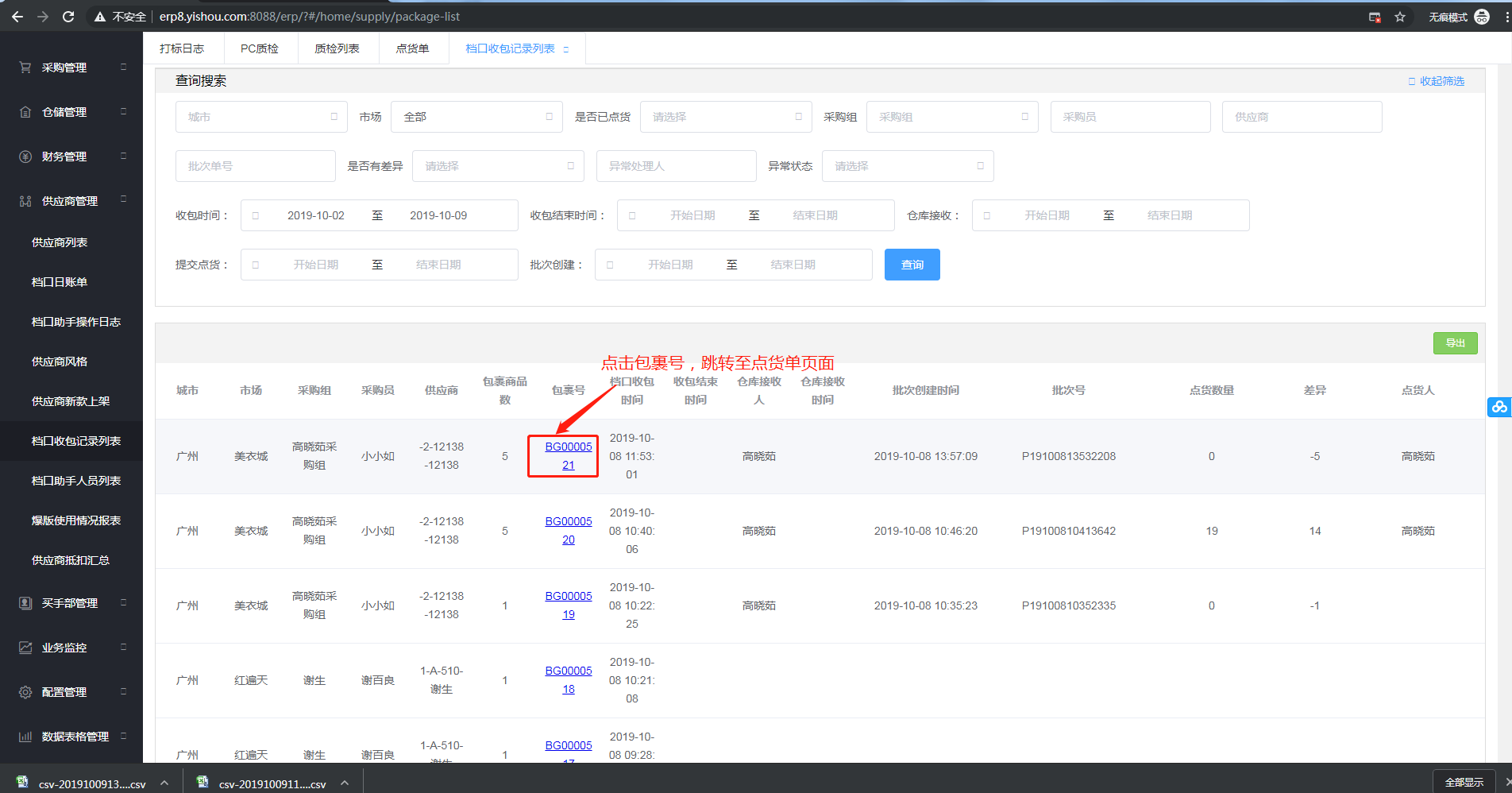Click the blue floating cloud icon
Screen dimensions: 1512x793
point(1499,407)
